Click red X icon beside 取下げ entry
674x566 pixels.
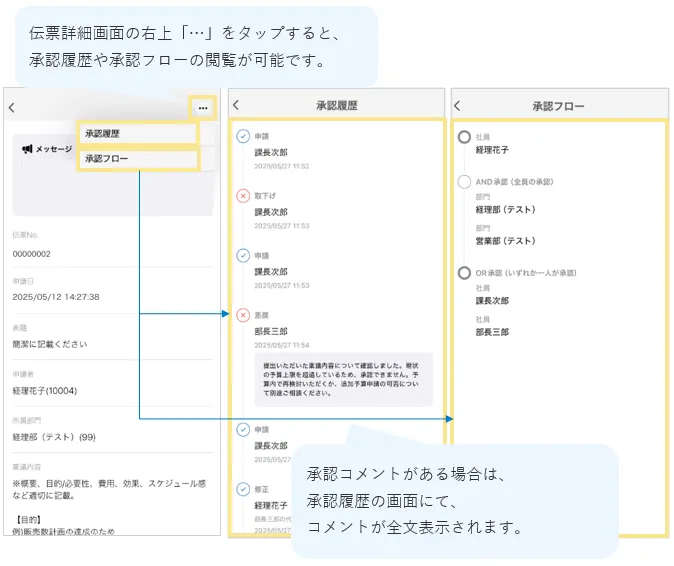(x=243, y=196)
